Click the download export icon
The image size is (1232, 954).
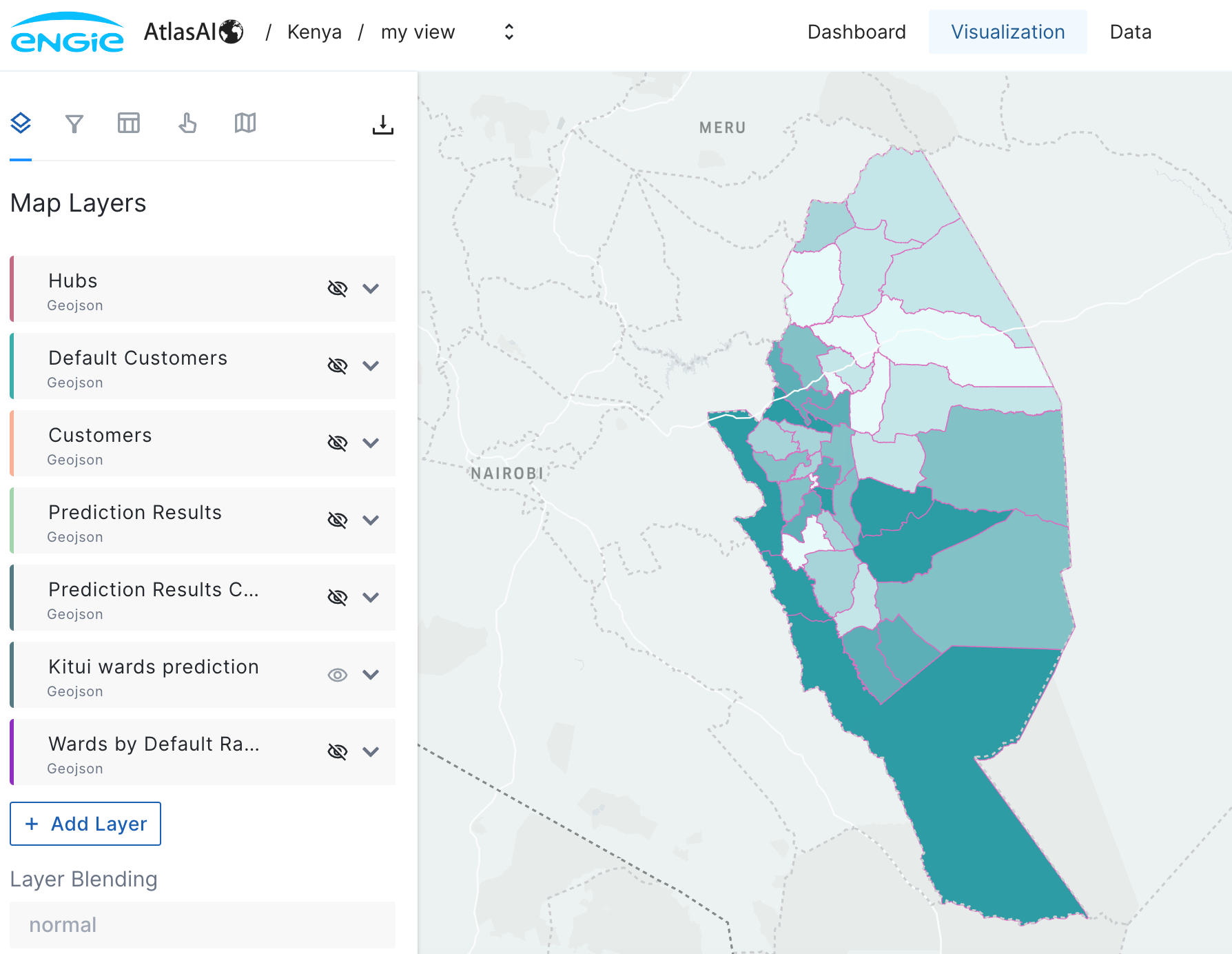[x=382, y=125]
